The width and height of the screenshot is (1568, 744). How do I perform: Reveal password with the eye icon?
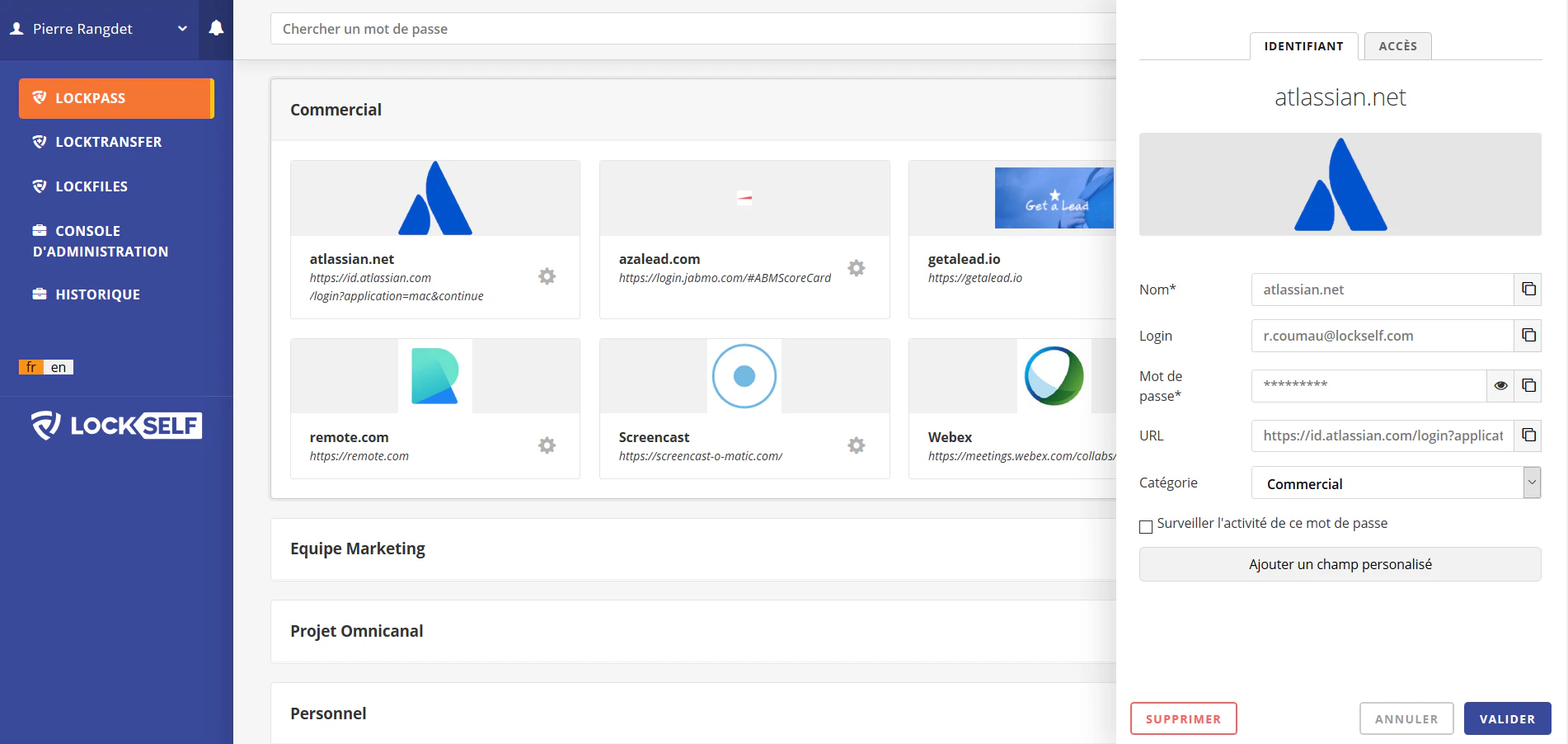click(x=1500, y=385)
